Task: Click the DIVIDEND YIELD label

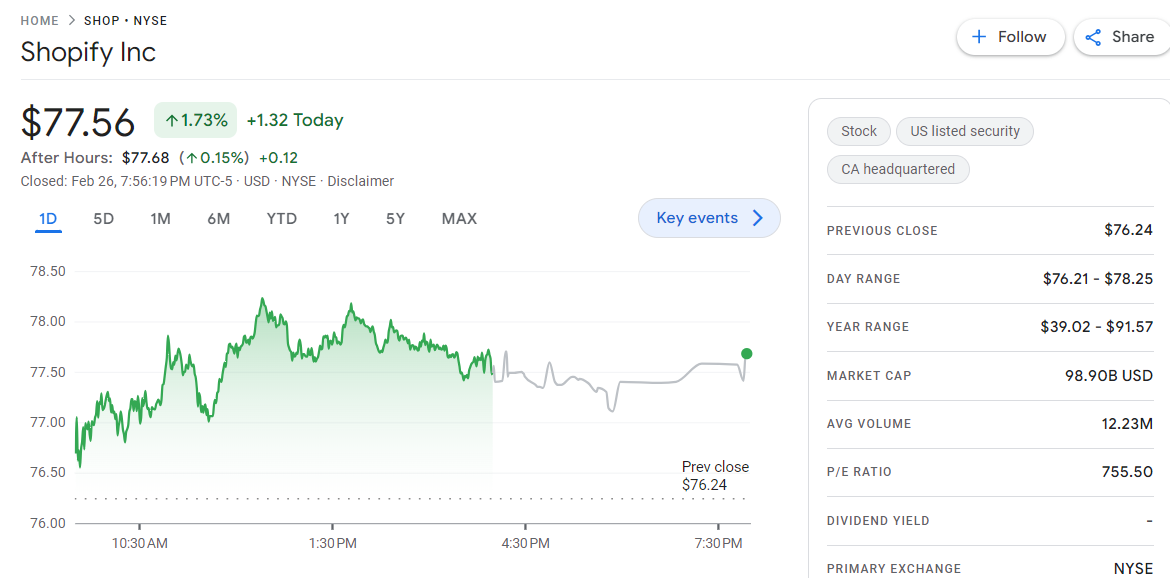Action: click(x=878, y=521)
